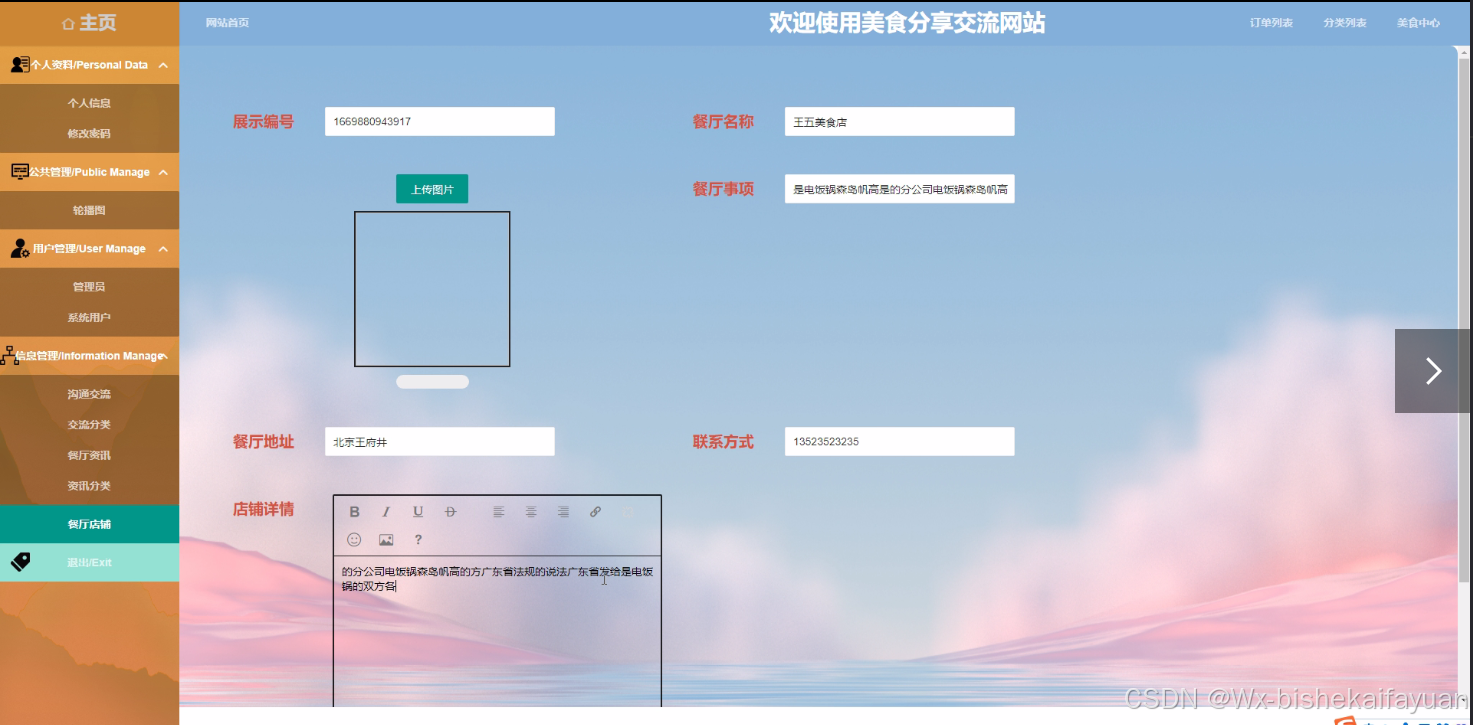Select 餐厅资讯 sidebar item
The height and width of the screenshot is (725, 1473).
[89, 456]
